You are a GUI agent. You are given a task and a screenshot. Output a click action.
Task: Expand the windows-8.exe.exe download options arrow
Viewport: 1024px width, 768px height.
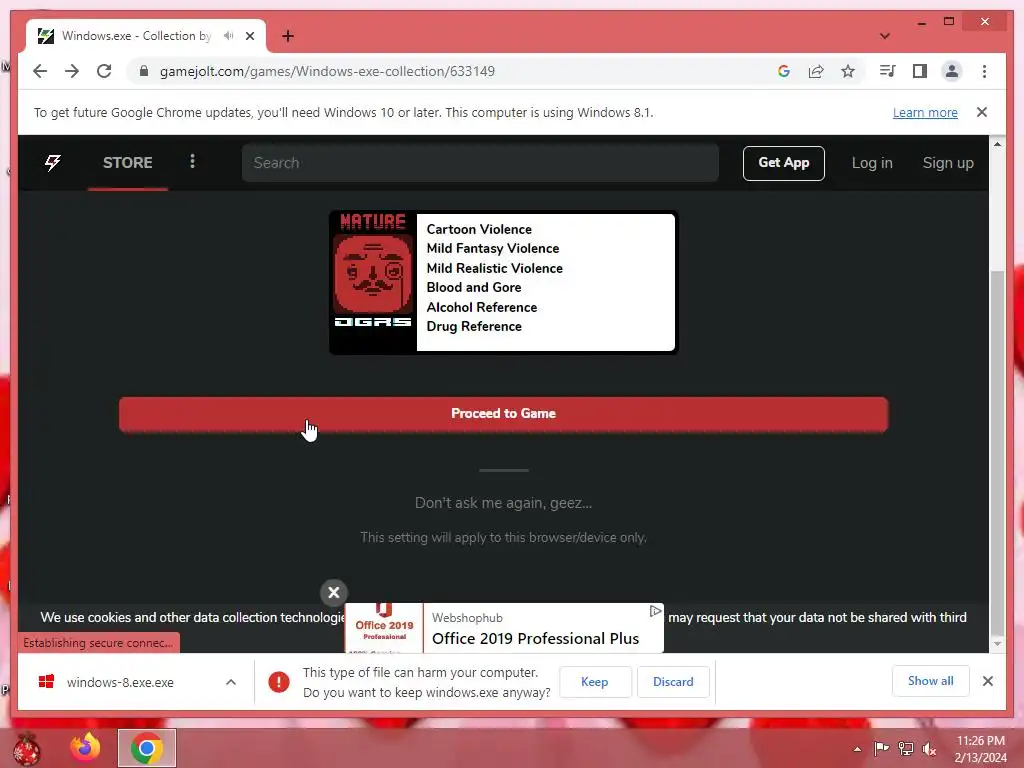click(x=231, y=682)
